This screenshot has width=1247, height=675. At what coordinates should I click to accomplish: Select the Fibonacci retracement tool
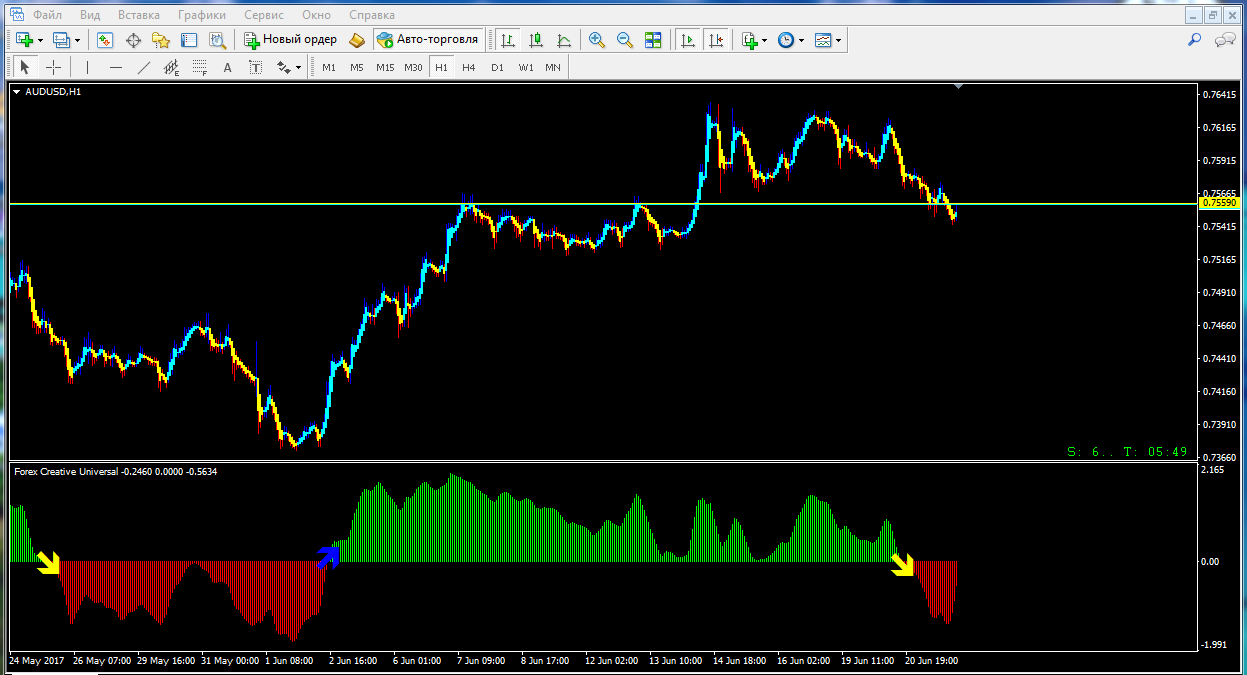tap(199, 68)
